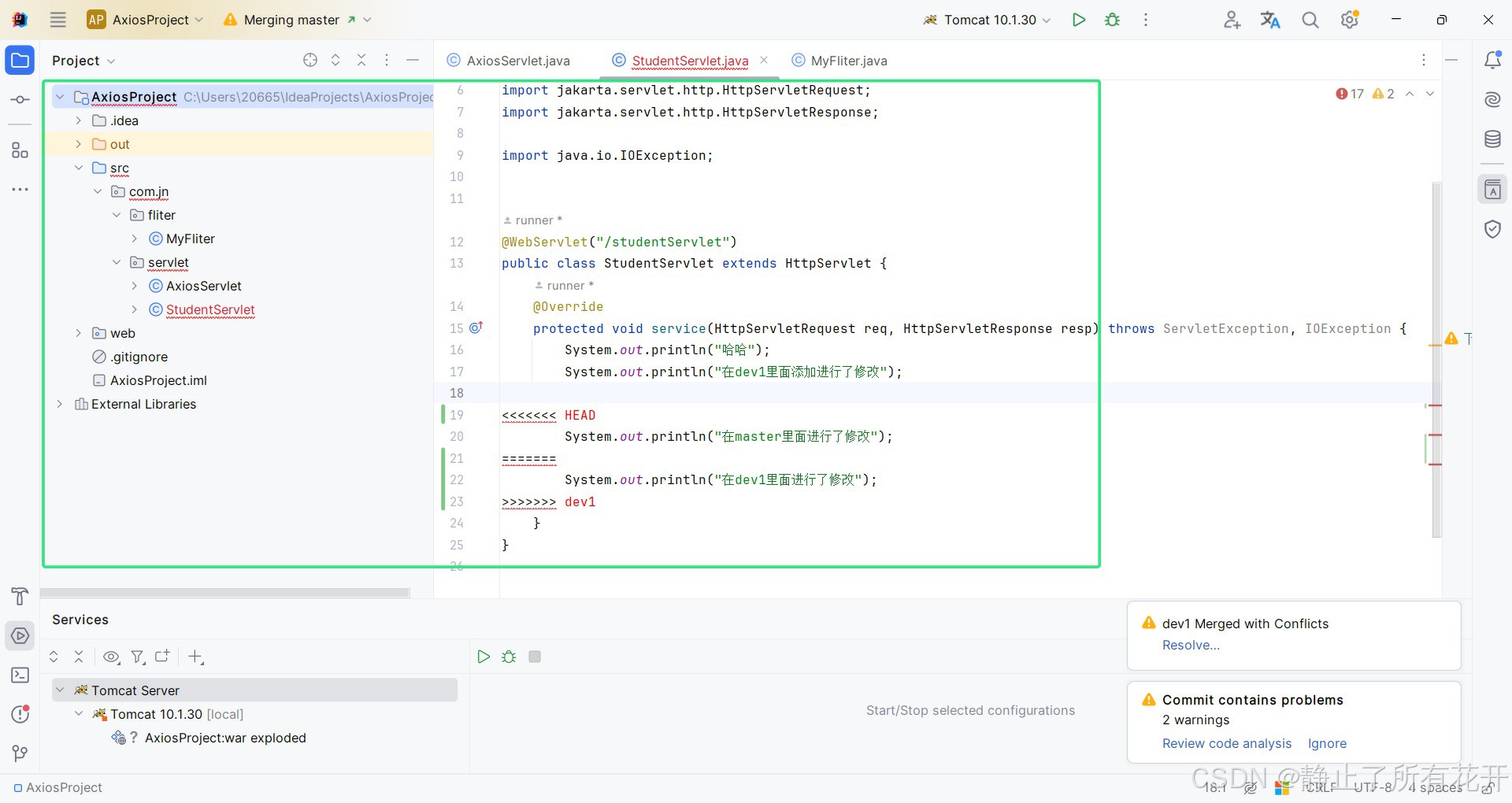Viewport: 1512px width, 803px height.
Task: Go to previous highlighted error arrow
Action: (1410, 94)
